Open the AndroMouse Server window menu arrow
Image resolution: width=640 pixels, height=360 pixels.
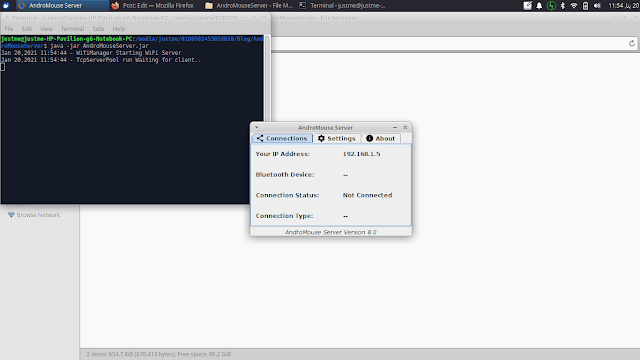pyautogui.click(x=257, y=127)
